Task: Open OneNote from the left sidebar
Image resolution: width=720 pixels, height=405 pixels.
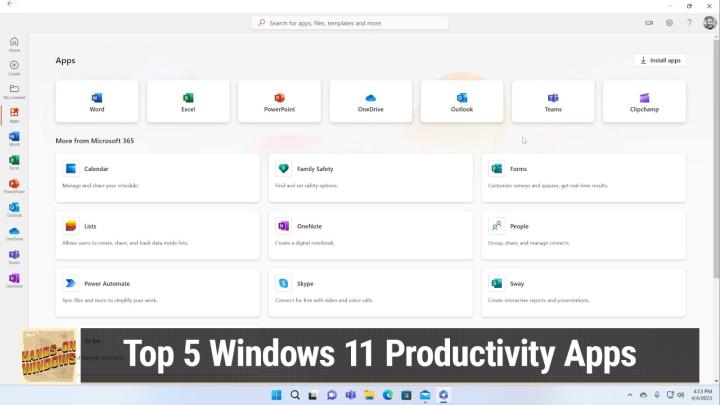Action: 14,281
